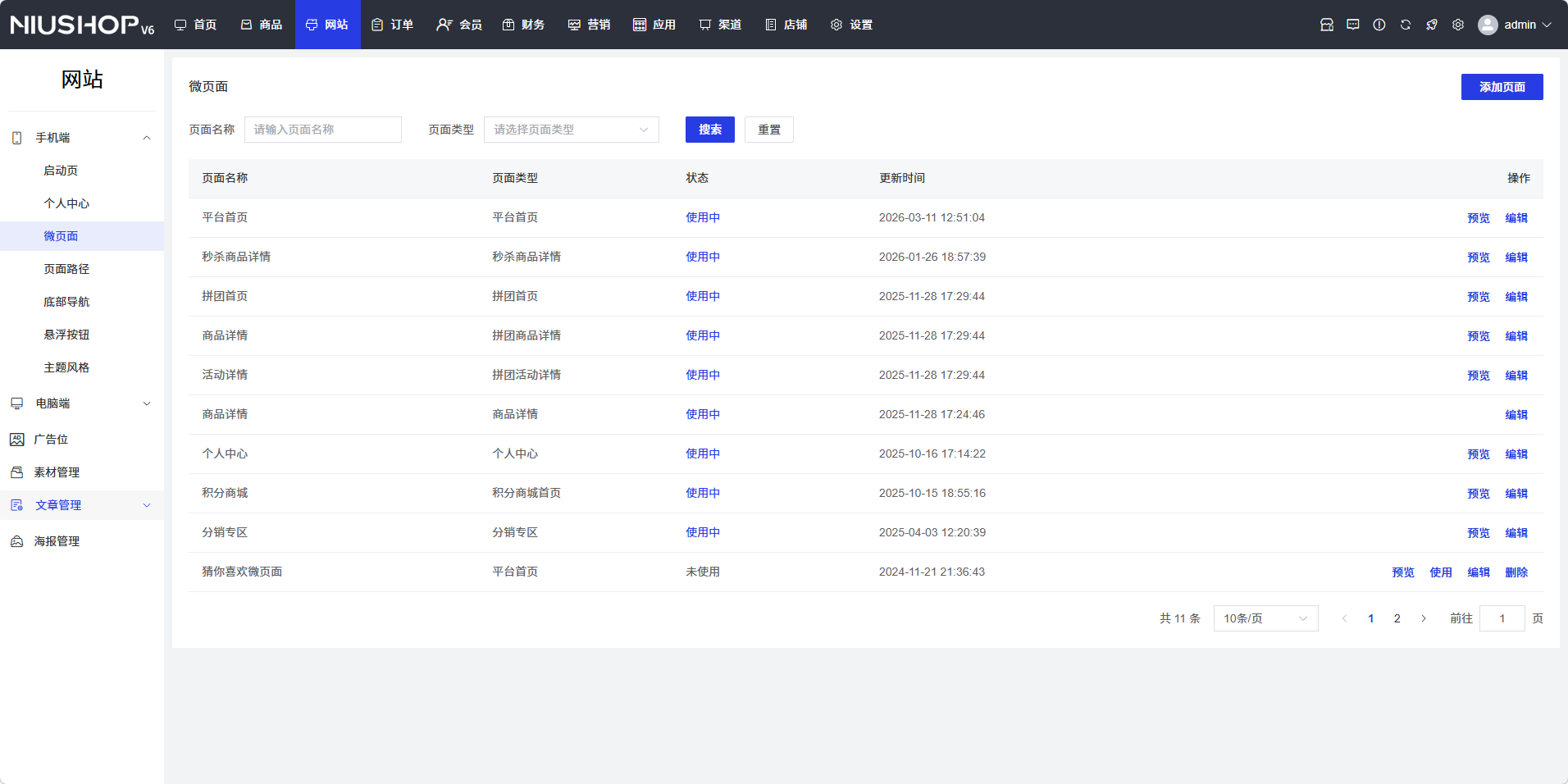Open the 10条/页 page size dropdown

tap(1265, 618)
